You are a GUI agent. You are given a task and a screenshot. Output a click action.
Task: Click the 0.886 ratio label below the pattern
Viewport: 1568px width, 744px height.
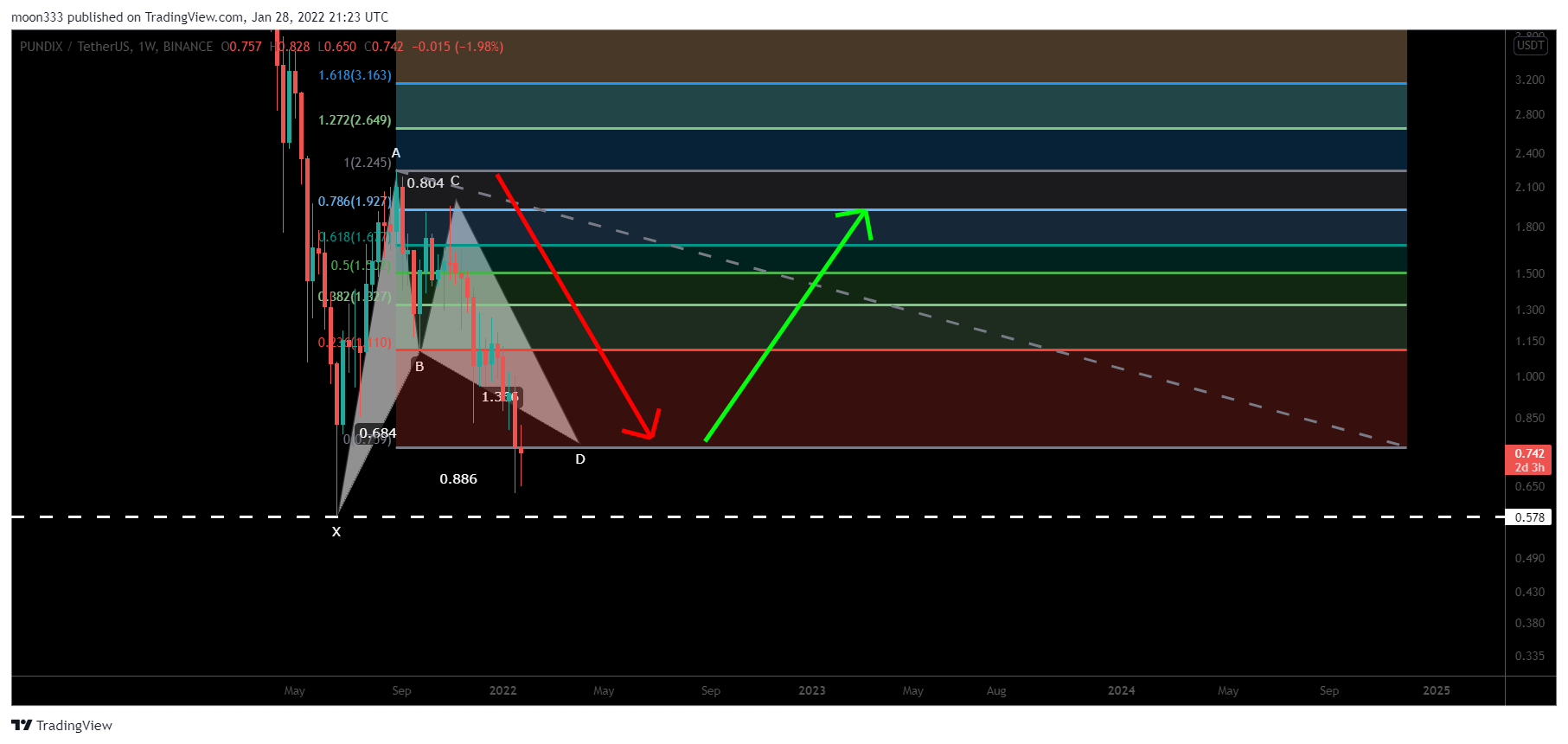point(458,479)
